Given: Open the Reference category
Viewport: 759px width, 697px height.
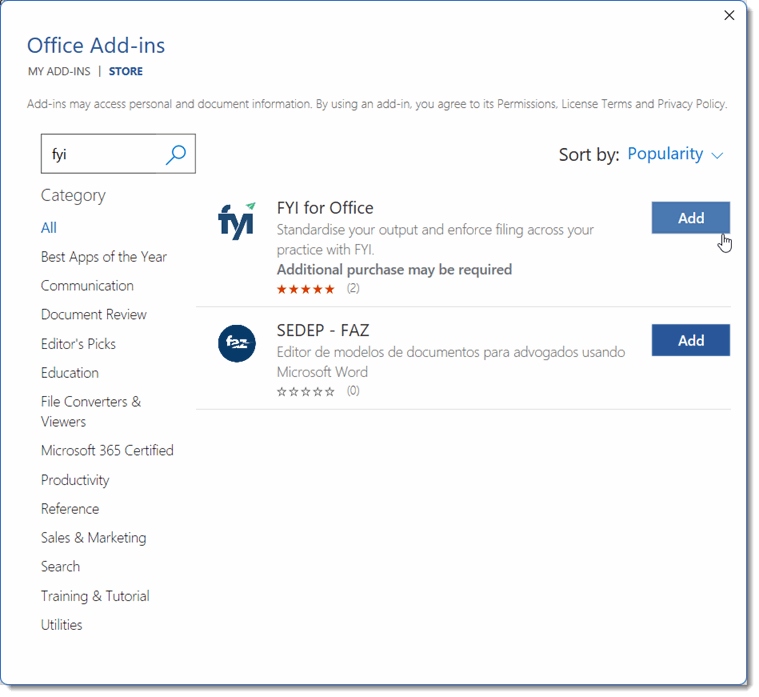Looking at the screenshot, I should click(x=70, y=509).
